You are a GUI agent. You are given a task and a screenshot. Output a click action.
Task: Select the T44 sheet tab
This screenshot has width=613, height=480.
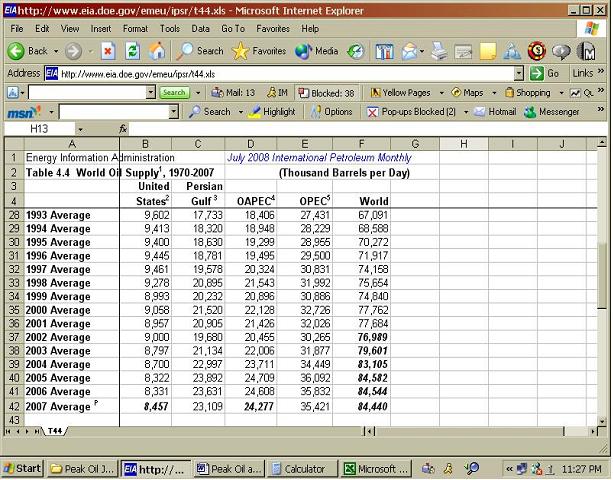click(54, 430)
